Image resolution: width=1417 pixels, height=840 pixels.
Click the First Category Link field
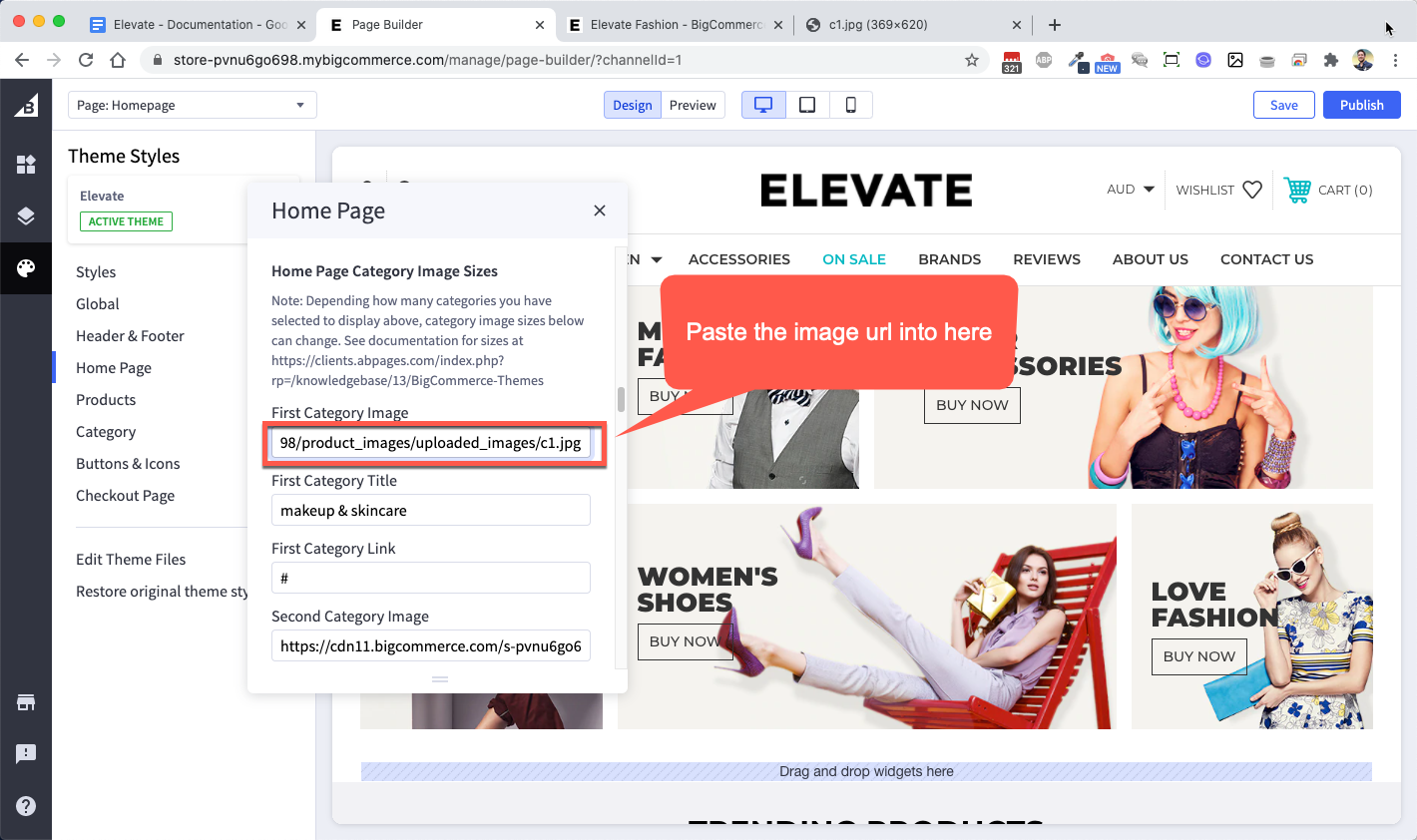click(431, 579)
